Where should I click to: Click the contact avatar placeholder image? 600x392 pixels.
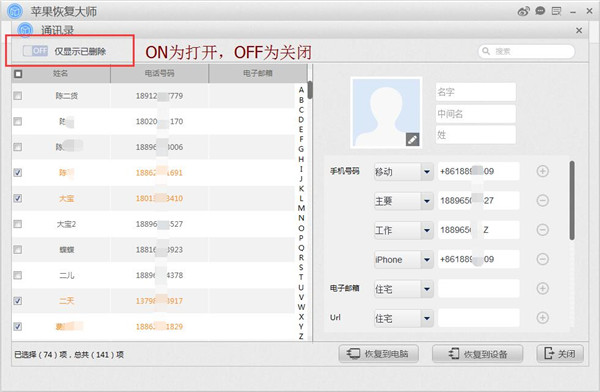coord(386,112)
